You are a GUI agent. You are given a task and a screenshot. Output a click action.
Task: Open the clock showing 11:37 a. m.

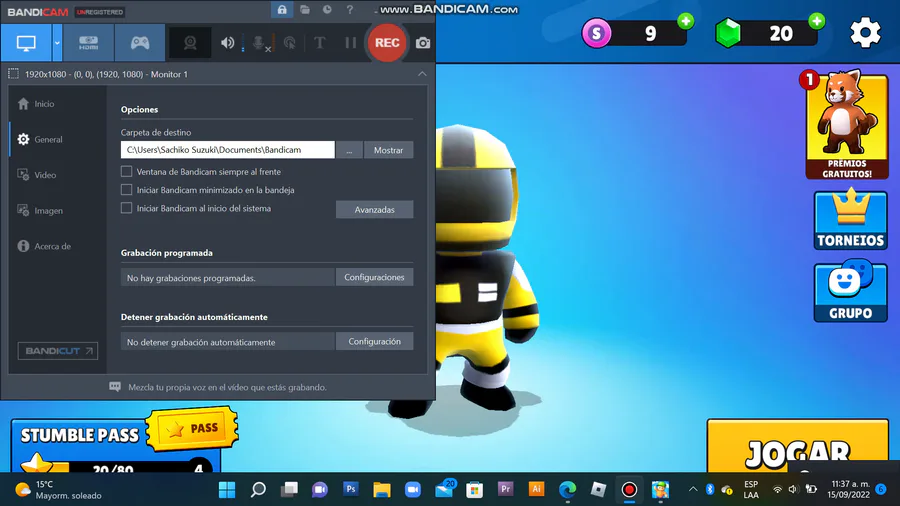[849, 489]
